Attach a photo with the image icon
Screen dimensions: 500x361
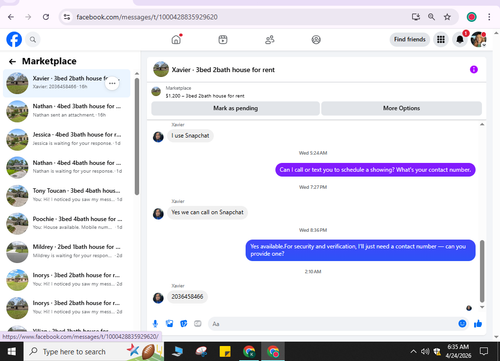[x=170, y=324]
